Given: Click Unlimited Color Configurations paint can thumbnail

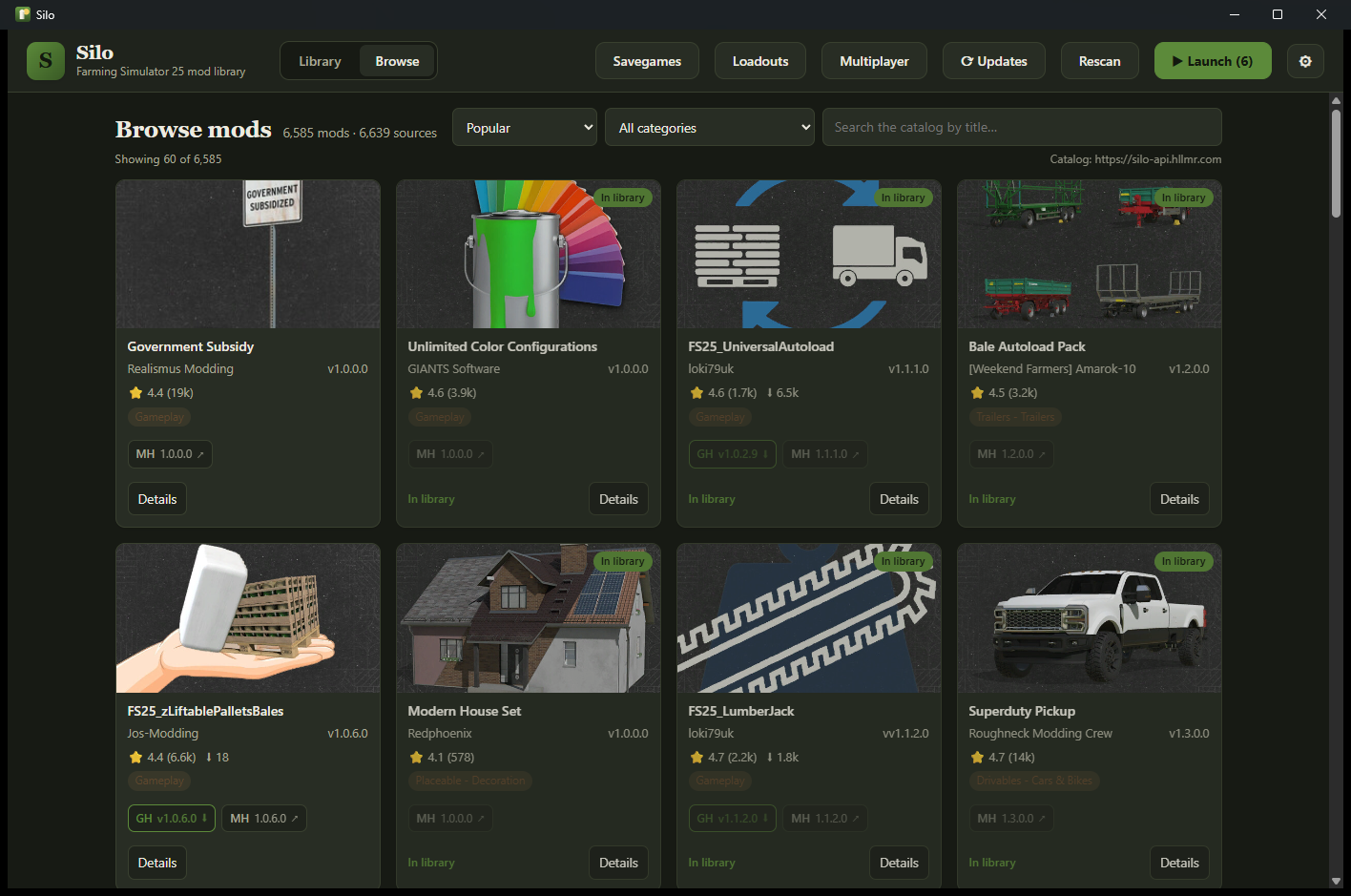Looking at the screenshot, I should pyautogui.click(x=529, y=254).
